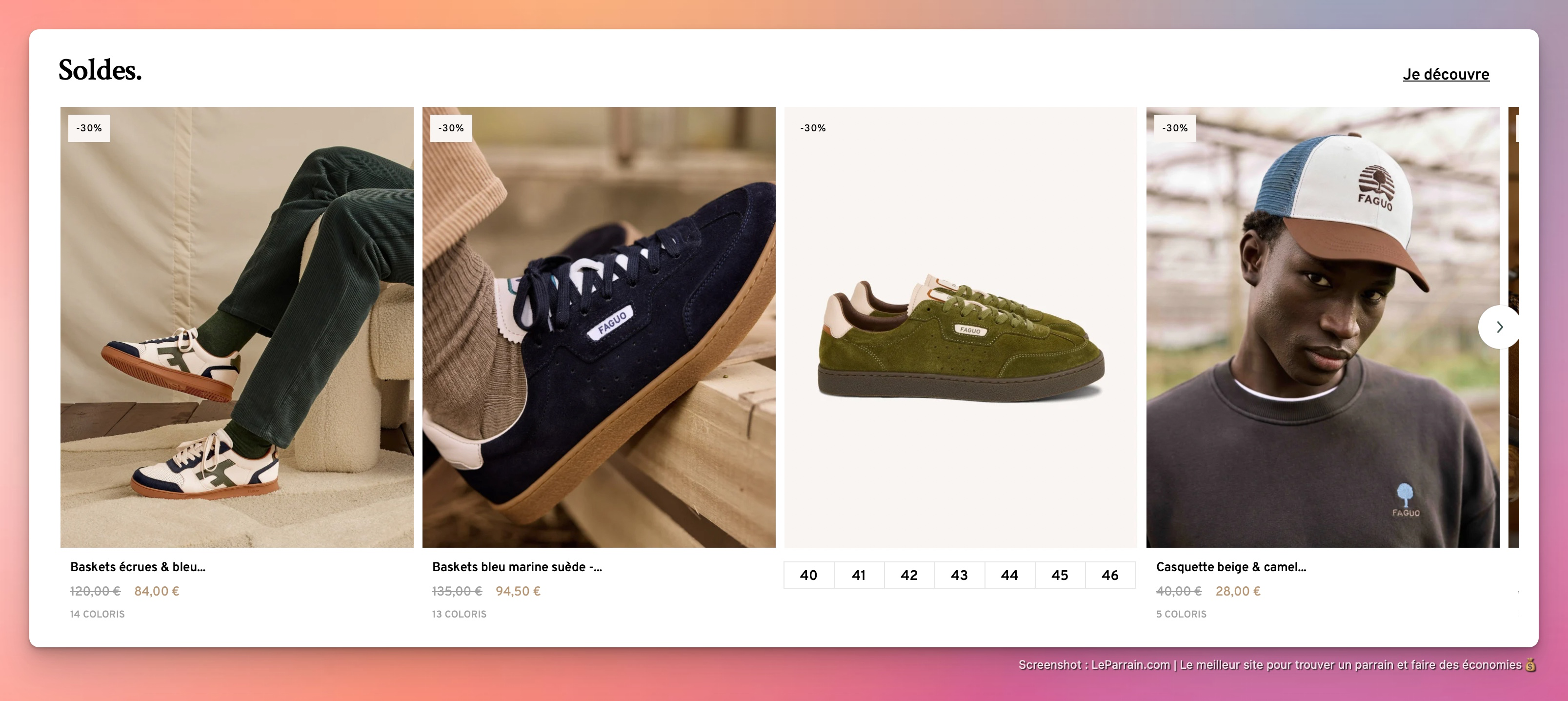
Task: Click the navy suede sneaker photo
Action: (599, 327)
